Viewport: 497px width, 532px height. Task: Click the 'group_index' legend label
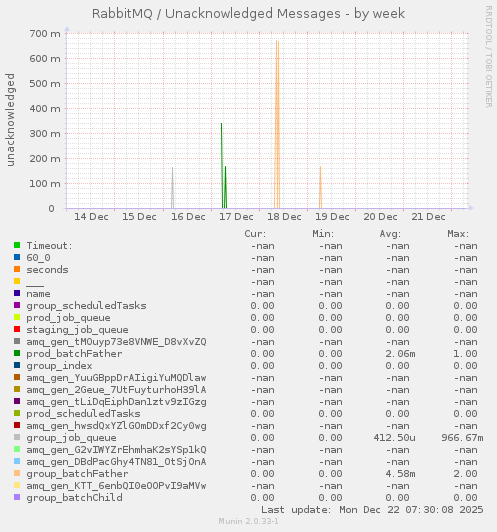coord(59,366)
